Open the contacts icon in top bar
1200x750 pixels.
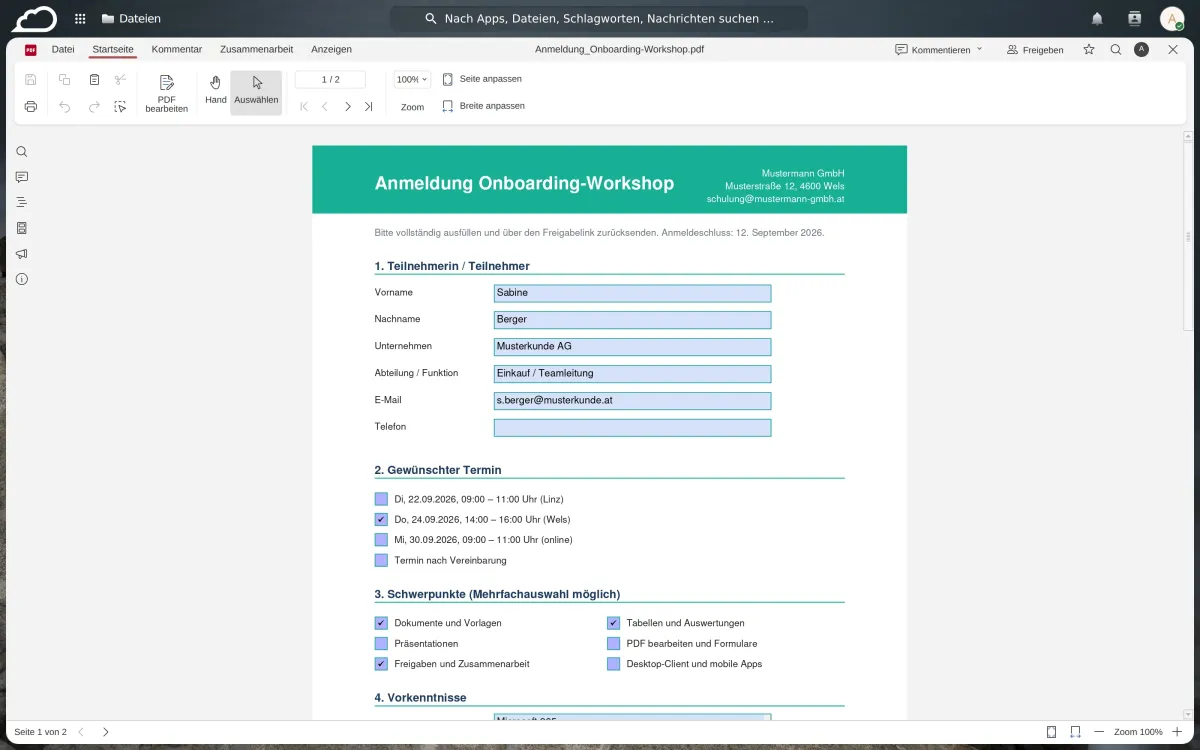[x=1134, y=18]
